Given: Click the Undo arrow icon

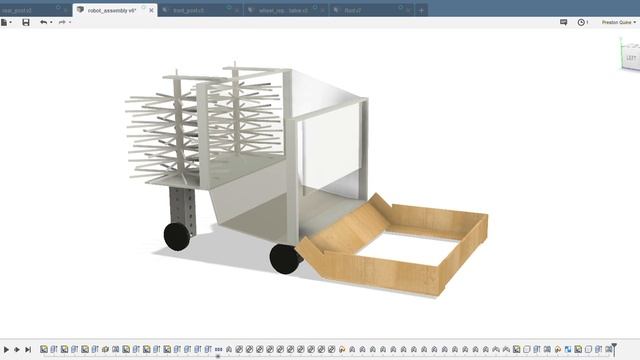Looking at the screenshot, I should 44,22.
